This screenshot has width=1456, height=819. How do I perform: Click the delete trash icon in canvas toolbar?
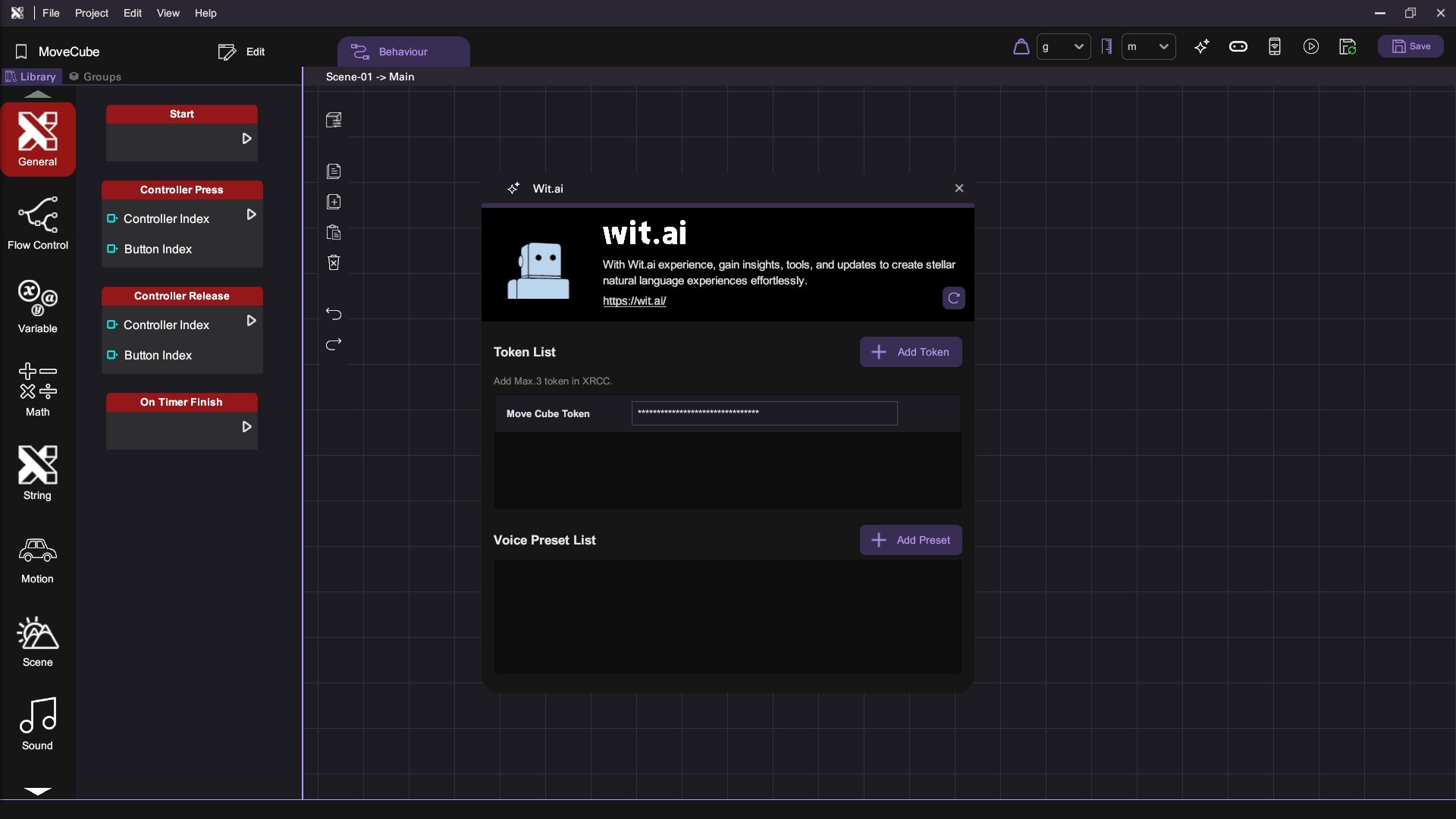pos(334,262)
